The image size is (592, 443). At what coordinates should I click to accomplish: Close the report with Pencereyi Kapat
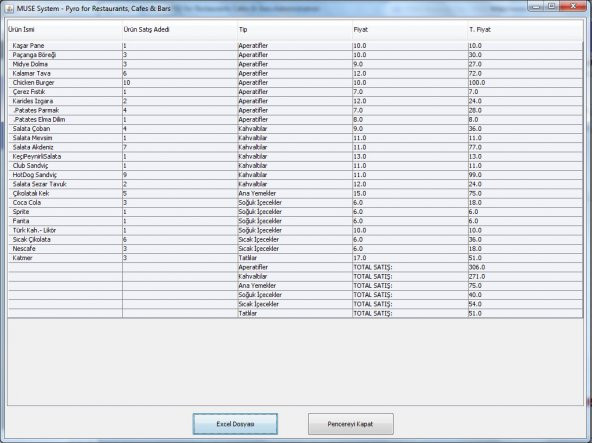350,424
